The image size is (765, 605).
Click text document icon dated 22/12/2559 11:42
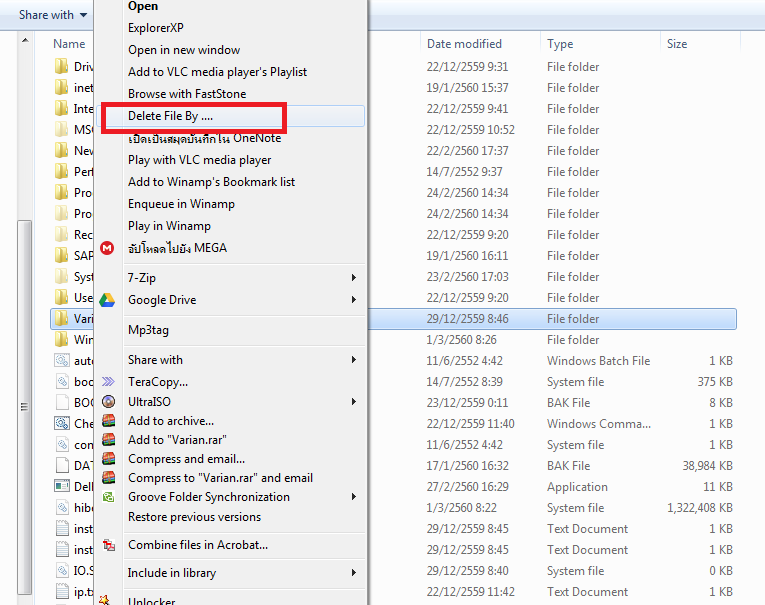coord(62,591)
